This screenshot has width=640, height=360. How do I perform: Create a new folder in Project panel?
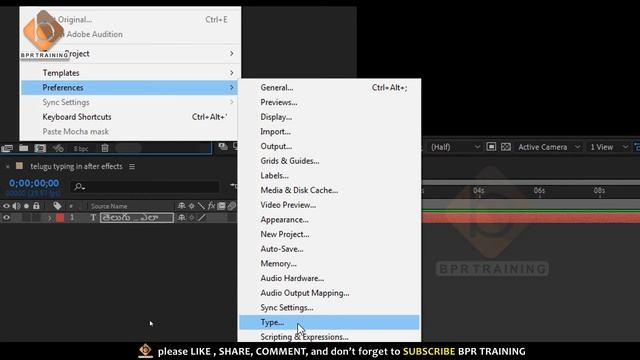click(24, 148)
